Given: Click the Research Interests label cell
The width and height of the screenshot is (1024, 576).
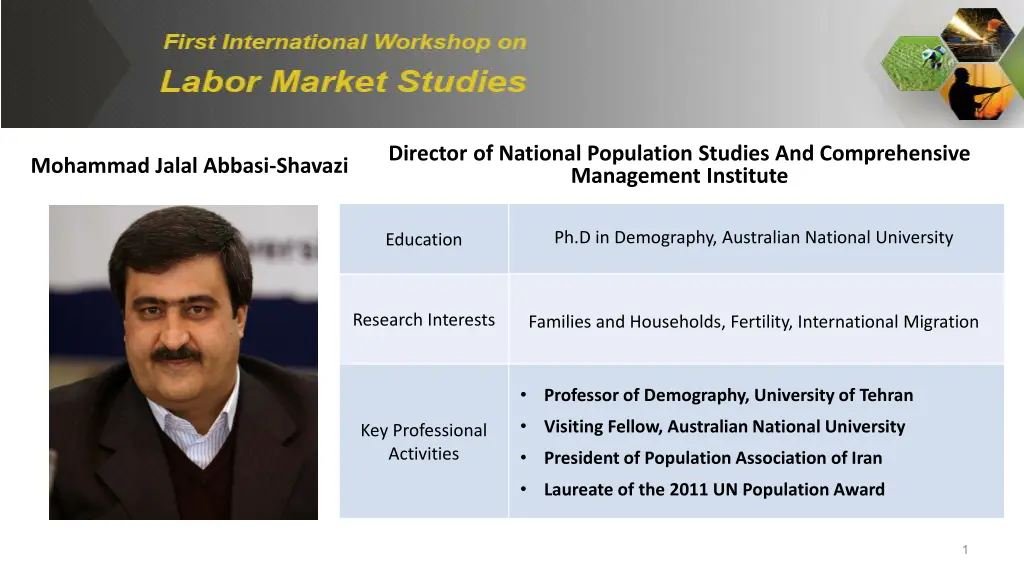Looking at the screenshot, I should point(424,320).
